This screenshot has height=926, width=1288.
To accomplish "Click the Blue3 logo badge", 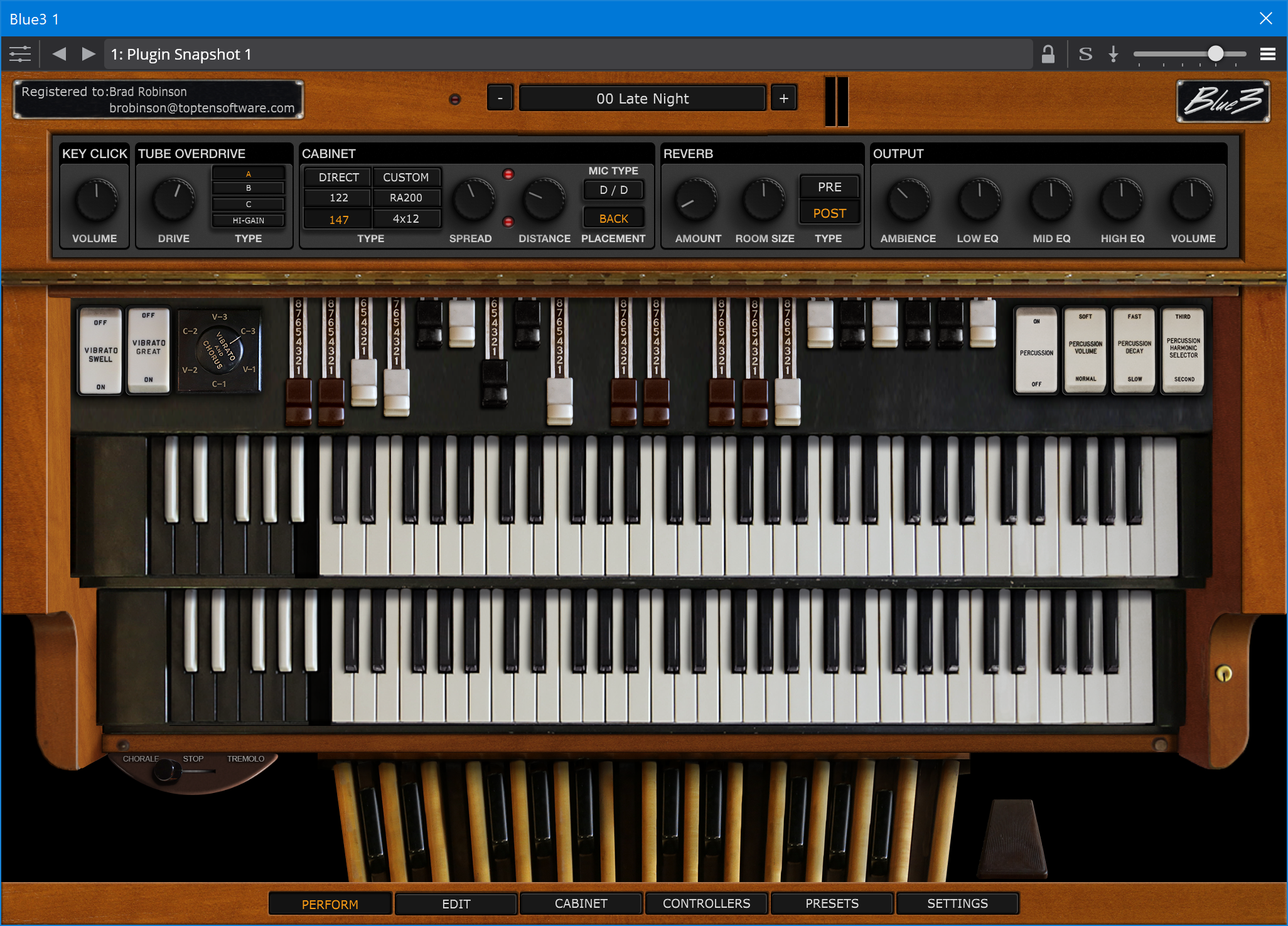I will click(1223, 101).
